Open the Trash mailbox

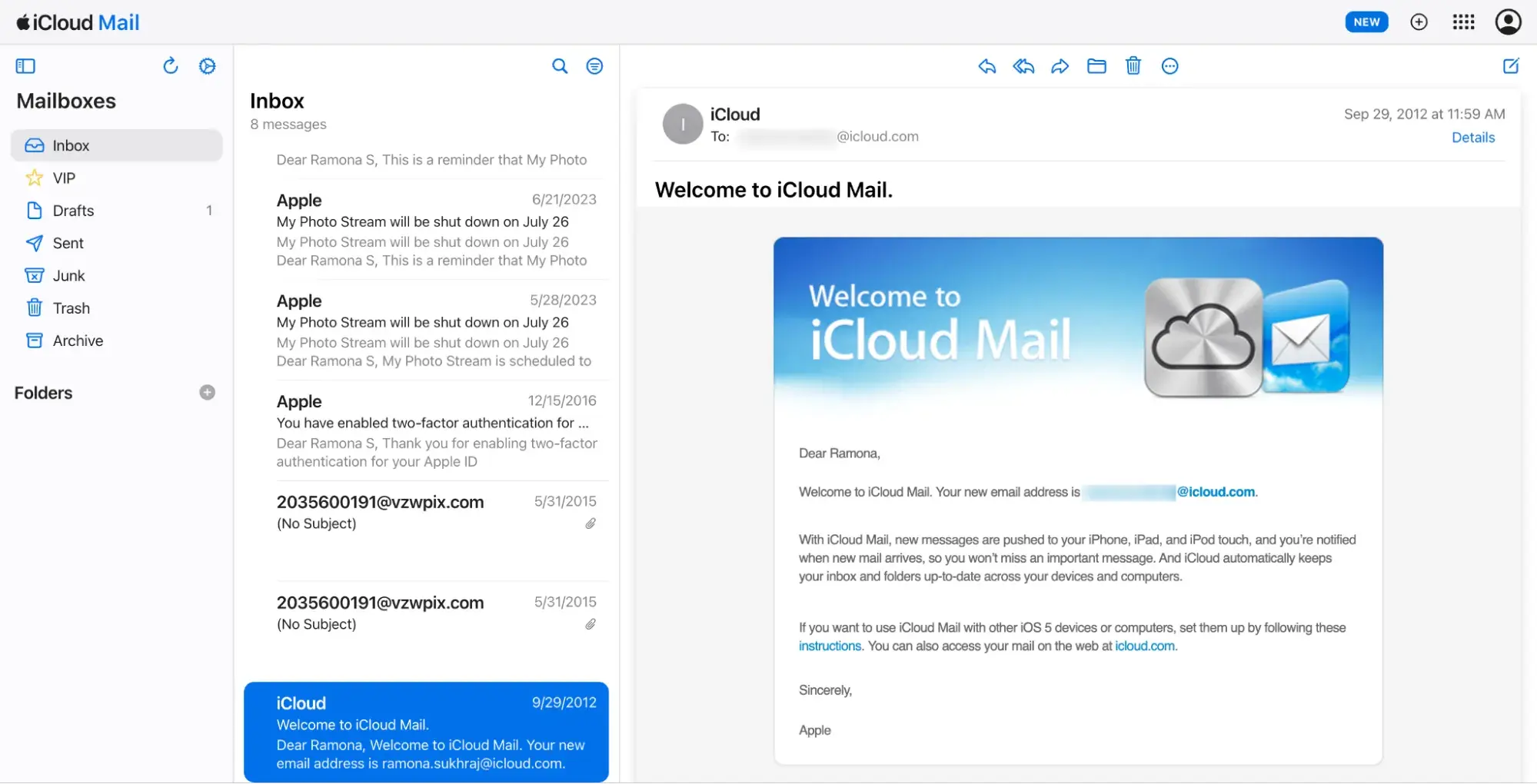pyautogui.click(x=117, y=308)
